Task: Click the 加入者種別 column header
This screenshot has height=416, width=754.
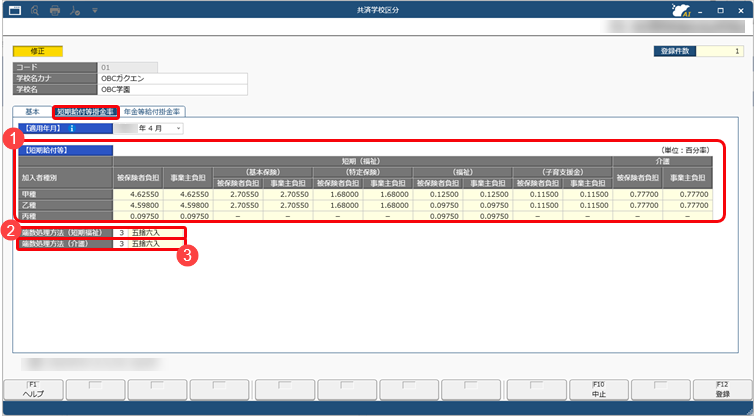Action: [66, 177]
